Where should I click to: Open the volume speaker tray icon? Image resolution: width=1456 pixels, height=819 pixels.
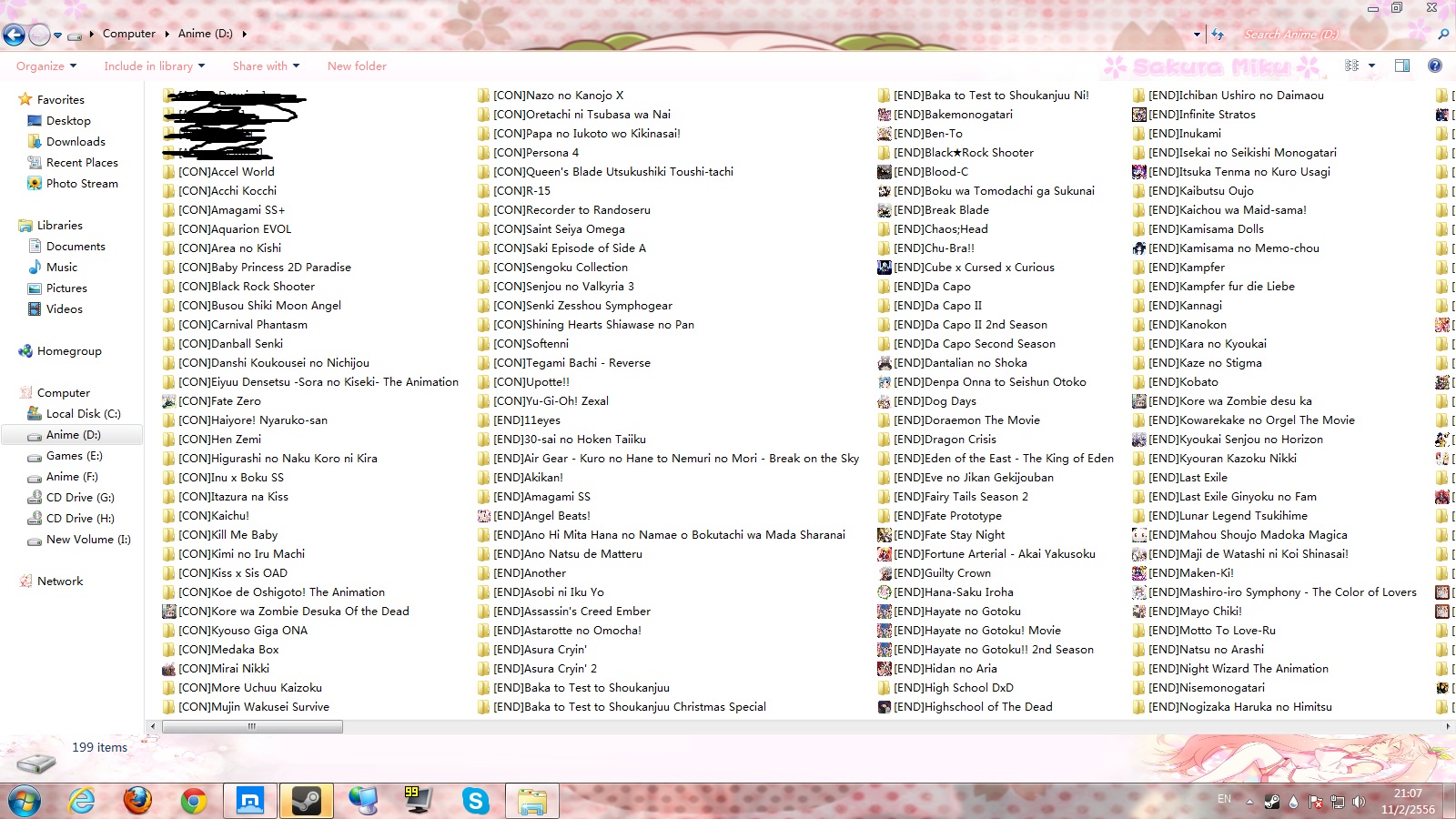1359,802
